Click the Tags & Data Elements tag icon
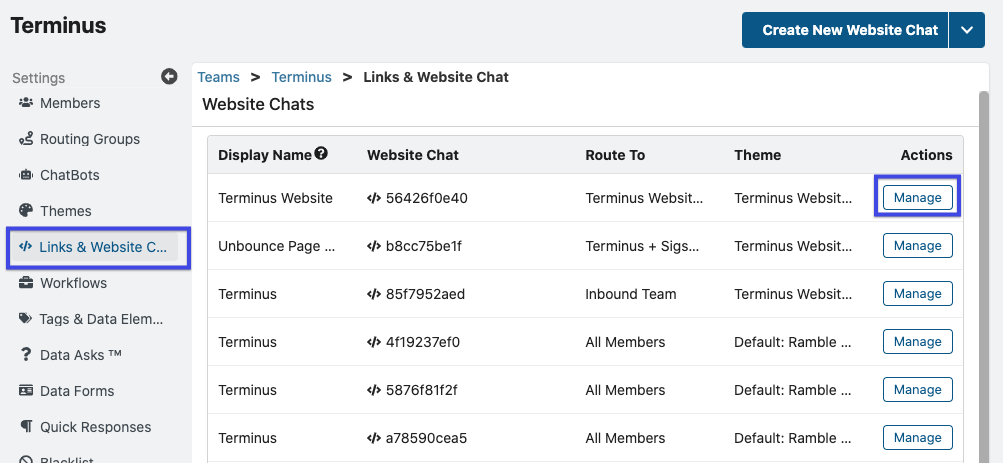Screen dimensions: 1003x463 pyautogui.click(x=26, y=318)
